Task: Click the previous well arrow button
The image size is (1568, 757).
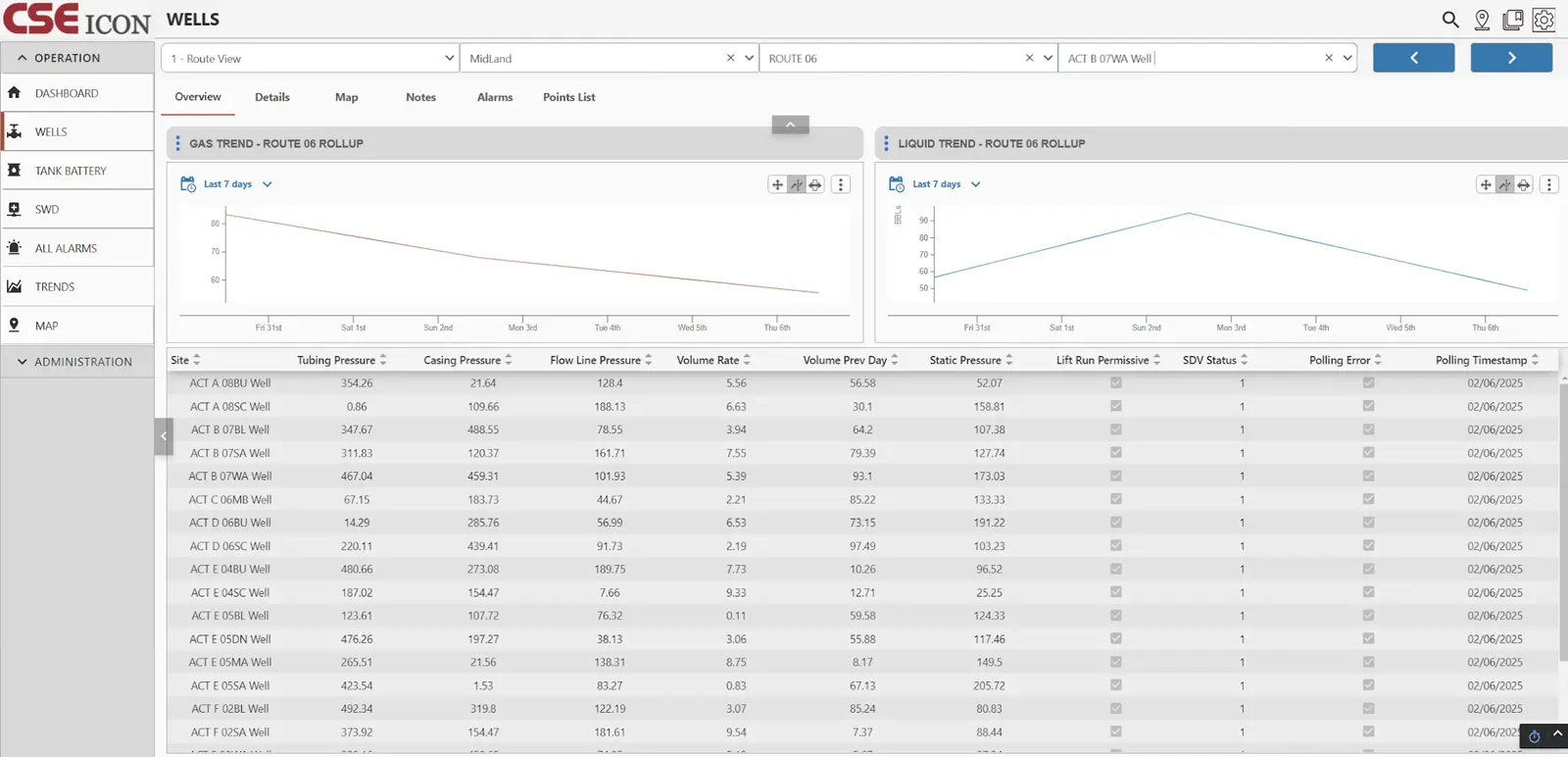Action: pyautogui.click(x=1413, y=58)
